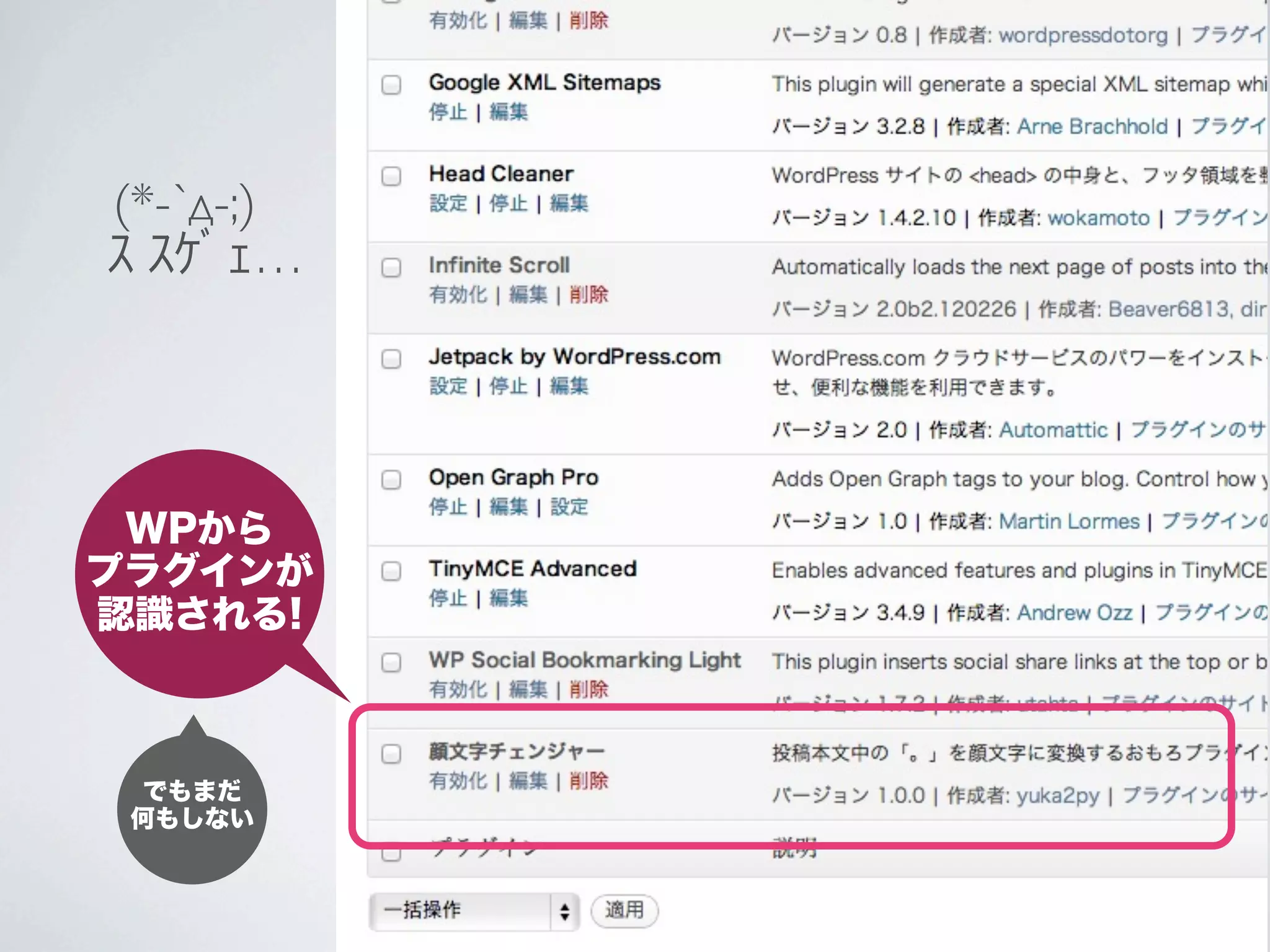The image size is (1270, 952).
Task: Check the Jetpack by WordPress.com checkbox
Action: coord(391,359)
